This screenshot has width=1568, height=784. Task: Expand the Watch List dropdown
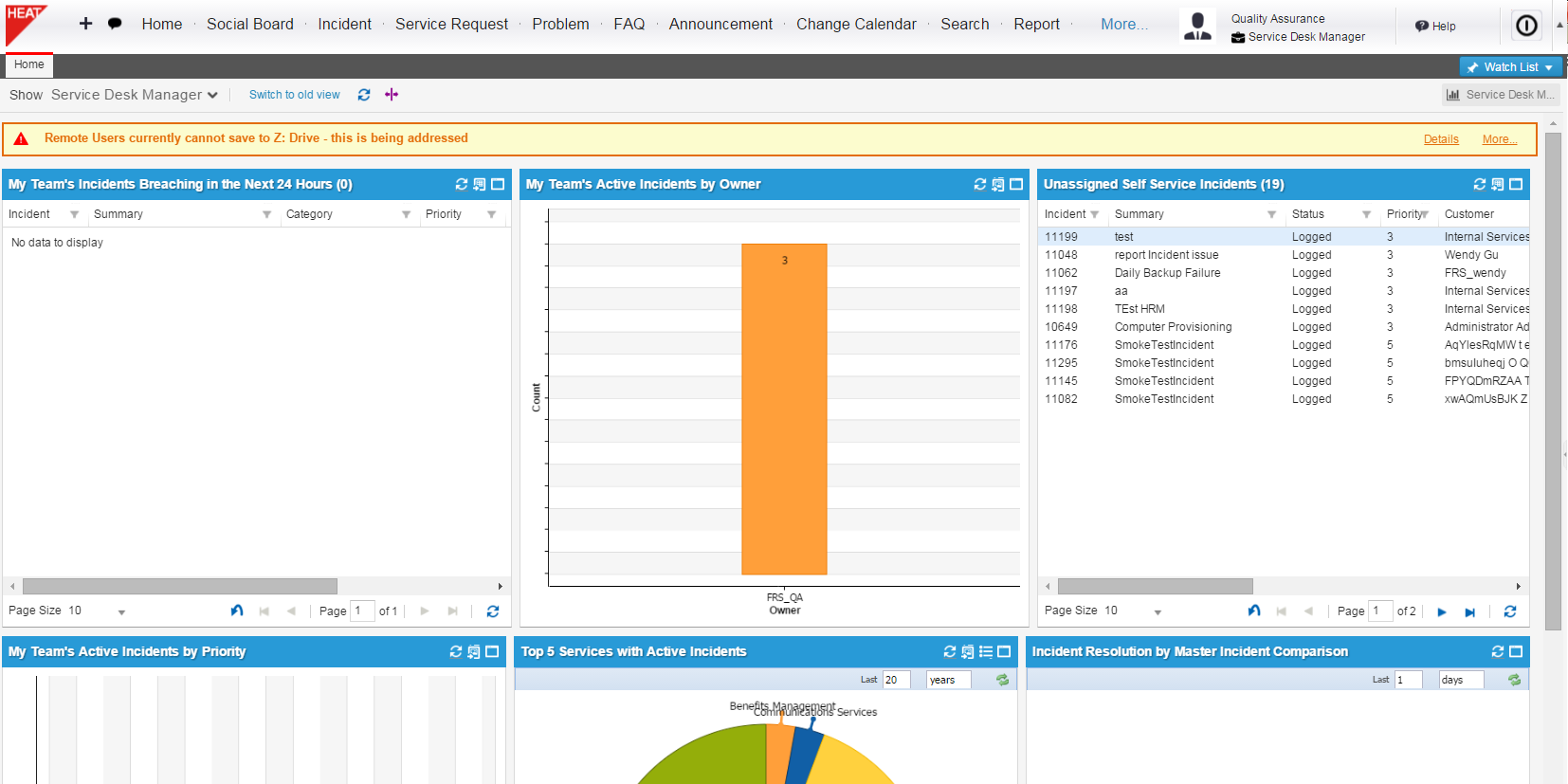(x=1511, y=67)
